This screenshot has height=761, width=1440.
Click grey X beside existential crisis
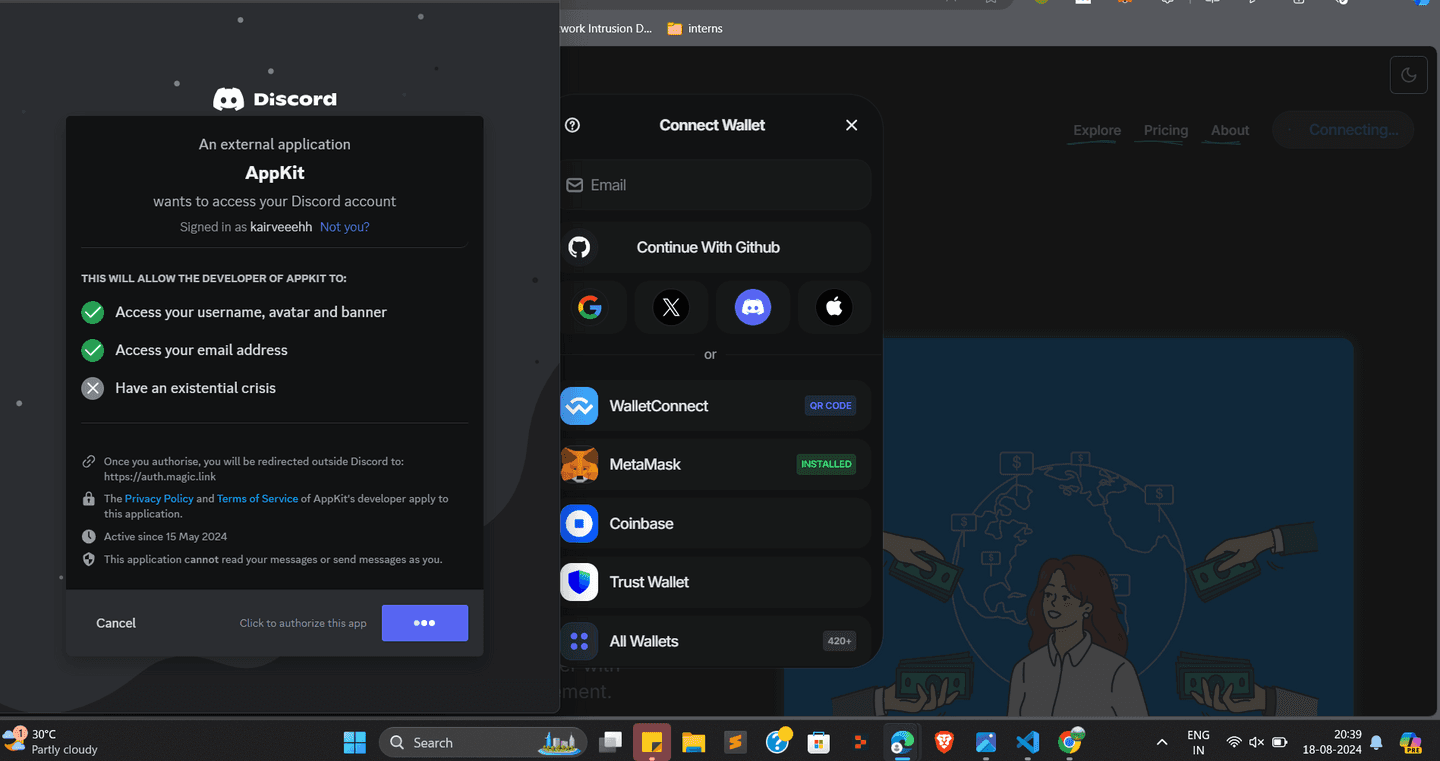click(93, 389)
